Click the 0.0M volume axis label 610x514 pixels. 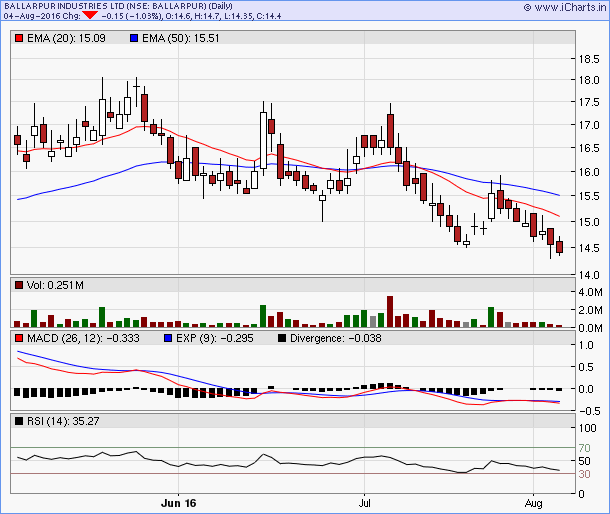(590, 329)
